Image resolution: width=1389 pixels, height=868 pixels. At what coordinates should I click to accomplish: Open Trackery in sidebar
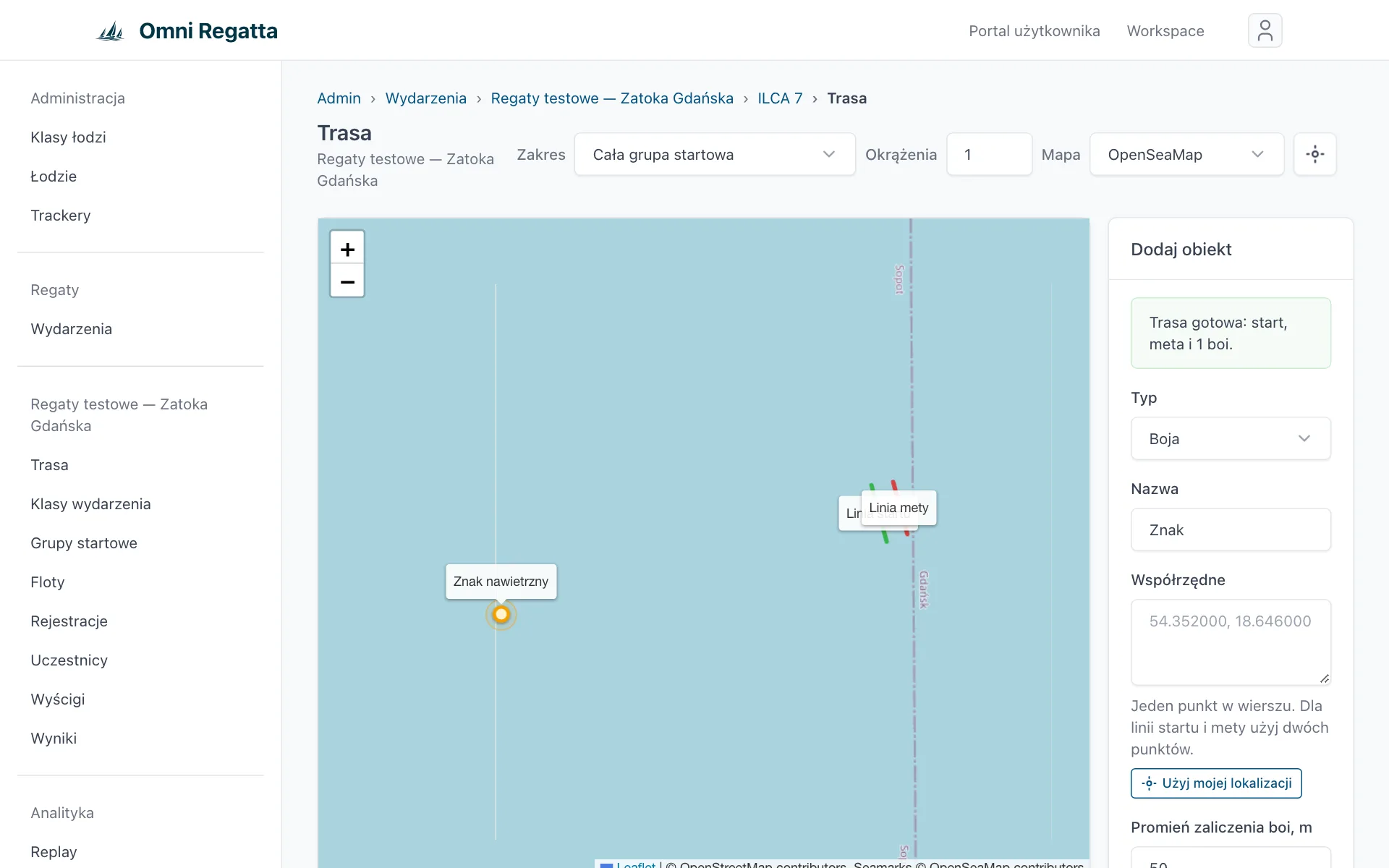click(60, 216)
